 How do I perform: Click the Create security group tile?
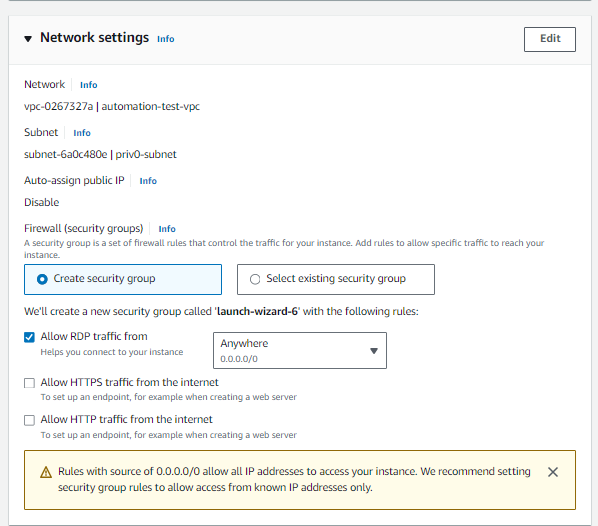123,279
